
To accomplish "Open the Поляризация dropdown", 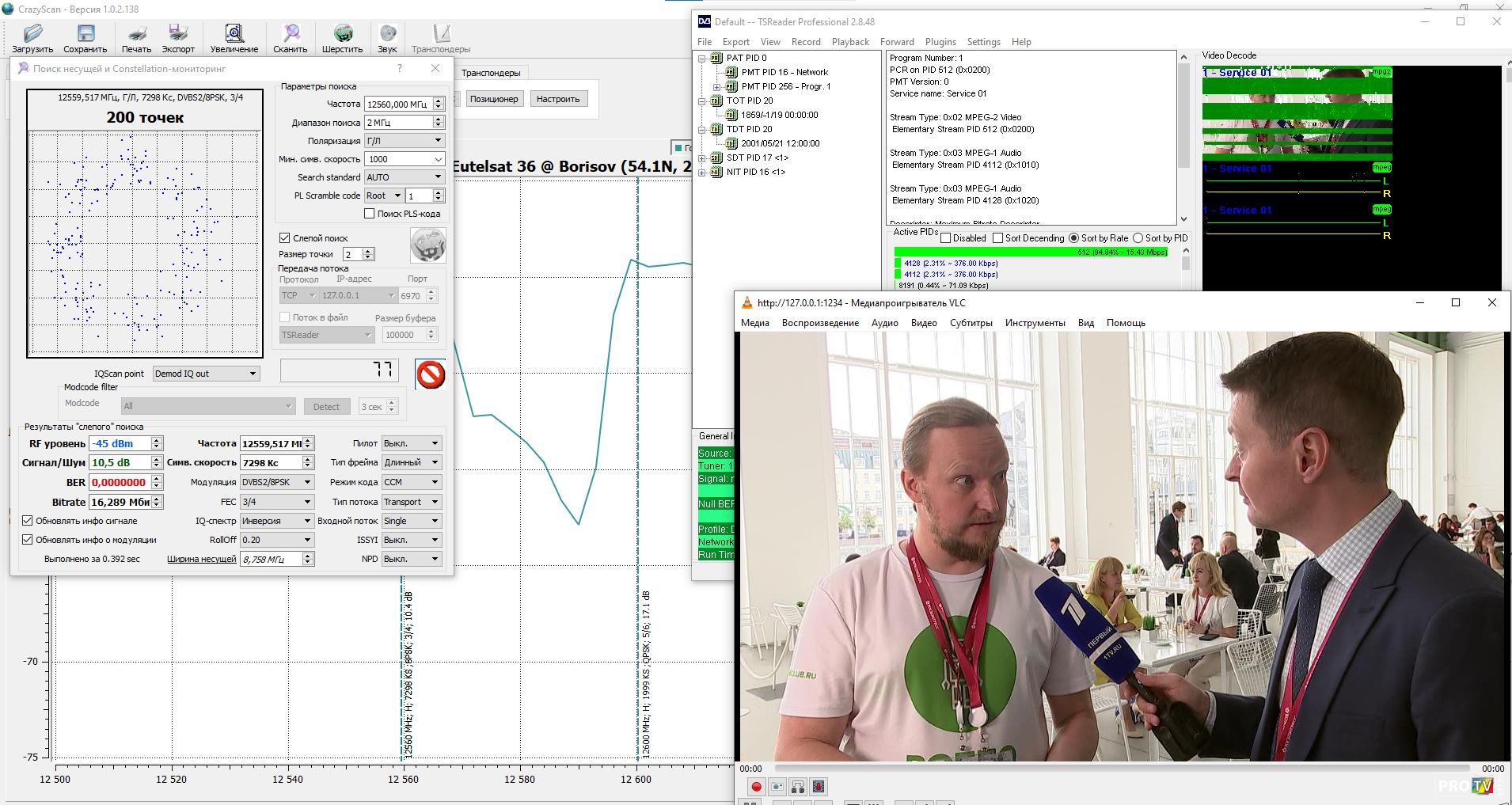I will click(x=404, y=140).
